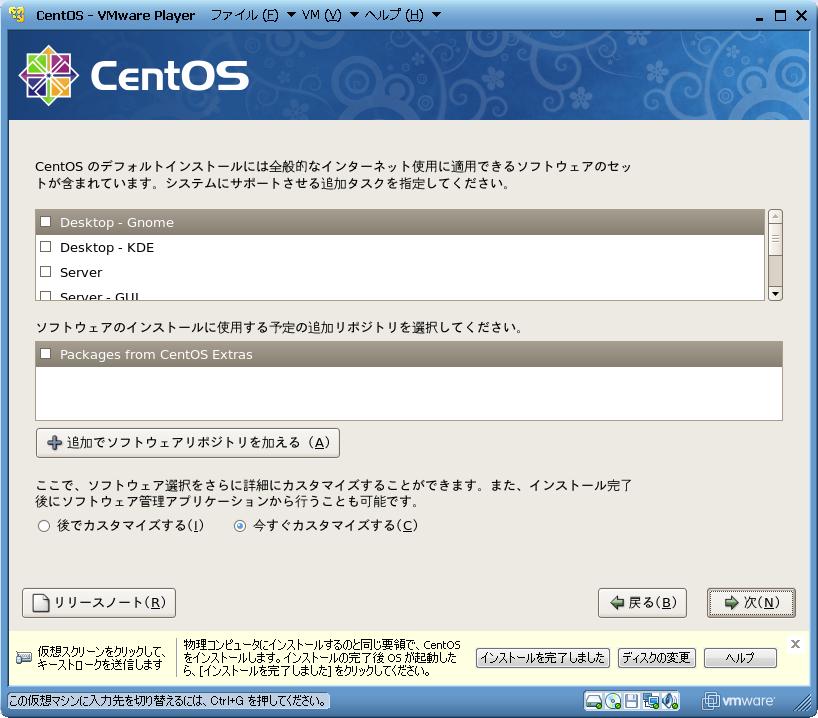818x718 pixels.
Task: Check the Desktop - KDE option
Action: click(45, 247)
